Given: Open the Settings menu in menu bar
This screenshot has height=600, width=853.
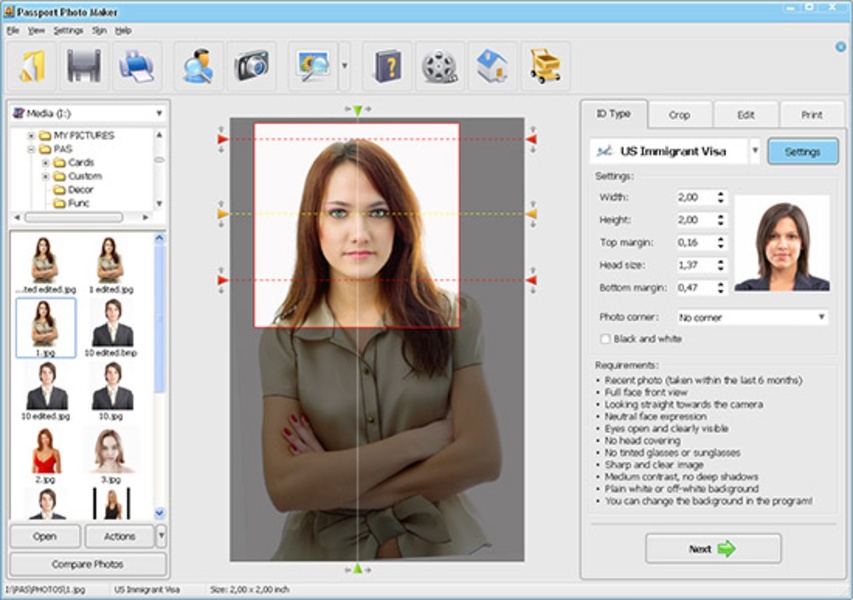Looking at the screenshot, I should 68,31.
